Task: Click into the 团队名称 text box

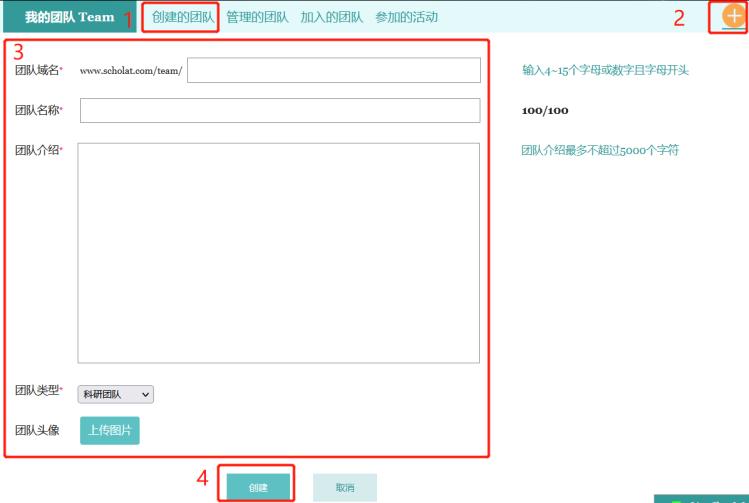Action: [279, 110]
